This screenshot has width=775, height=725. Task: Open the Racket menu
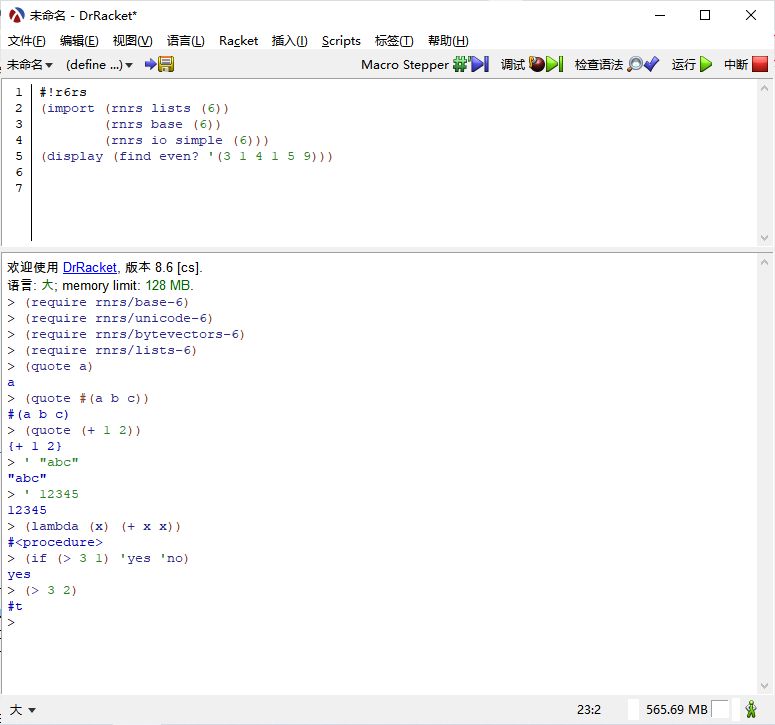tap(238, 41)
